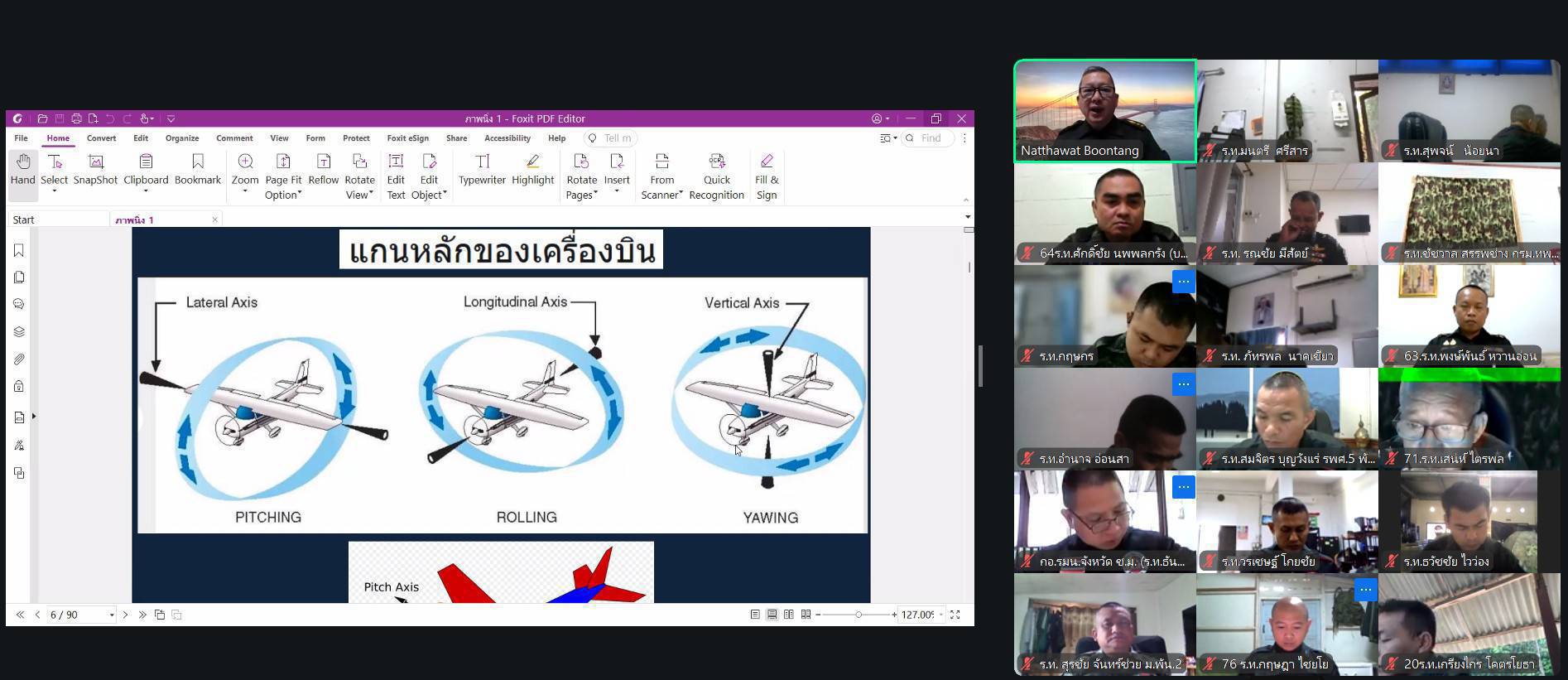Run Quick Recognition OCR
This screenshot has width=1568, height=680.
[716, 176]
